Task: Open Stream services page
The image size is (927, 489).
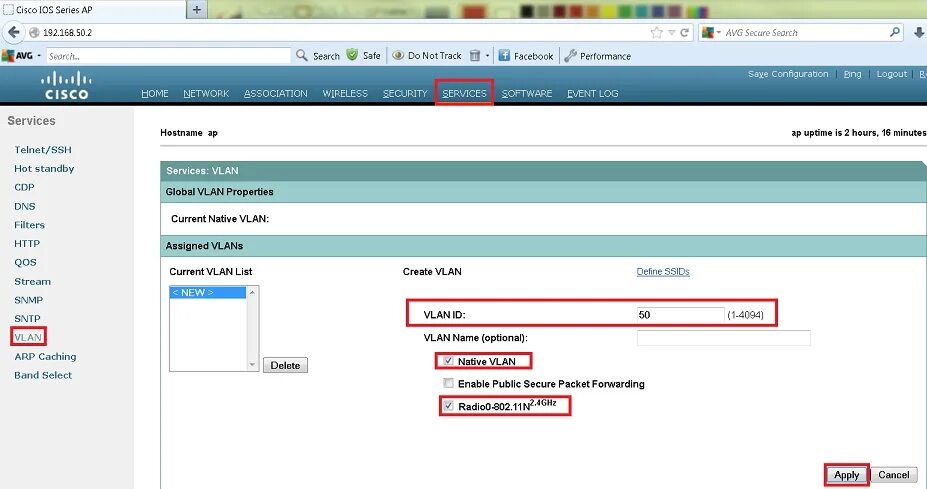Action: pyautogui.click(x=33, y=281)
